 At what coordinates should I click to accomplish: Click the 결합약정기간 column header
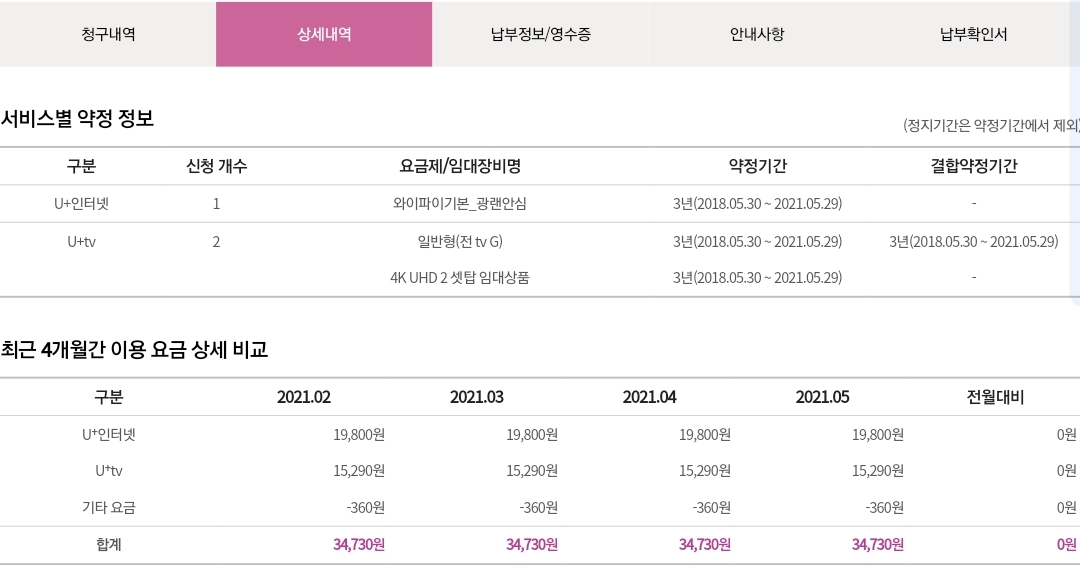tap(973, 166)
